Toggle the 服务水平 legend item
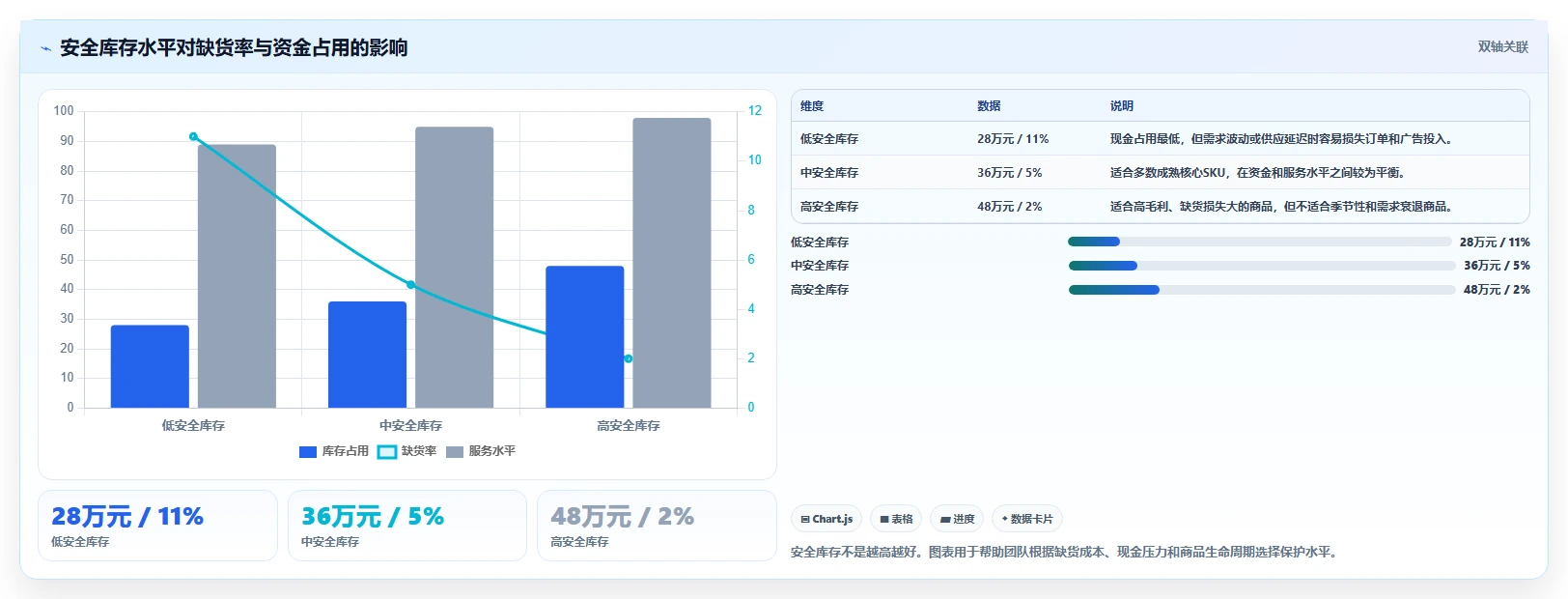Viewport: 1568px width, 599px height. (x=481, y=451)
